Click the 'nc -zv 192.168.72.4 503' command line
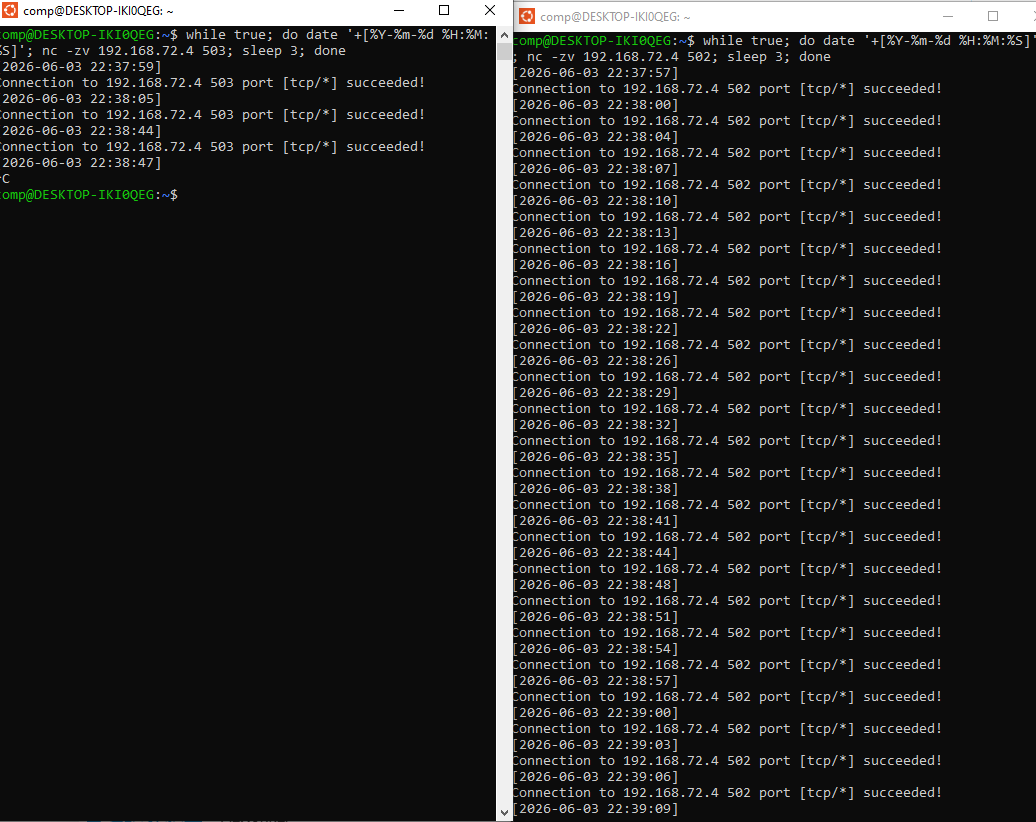1036x822 pixels. click(x=172, y=51)
